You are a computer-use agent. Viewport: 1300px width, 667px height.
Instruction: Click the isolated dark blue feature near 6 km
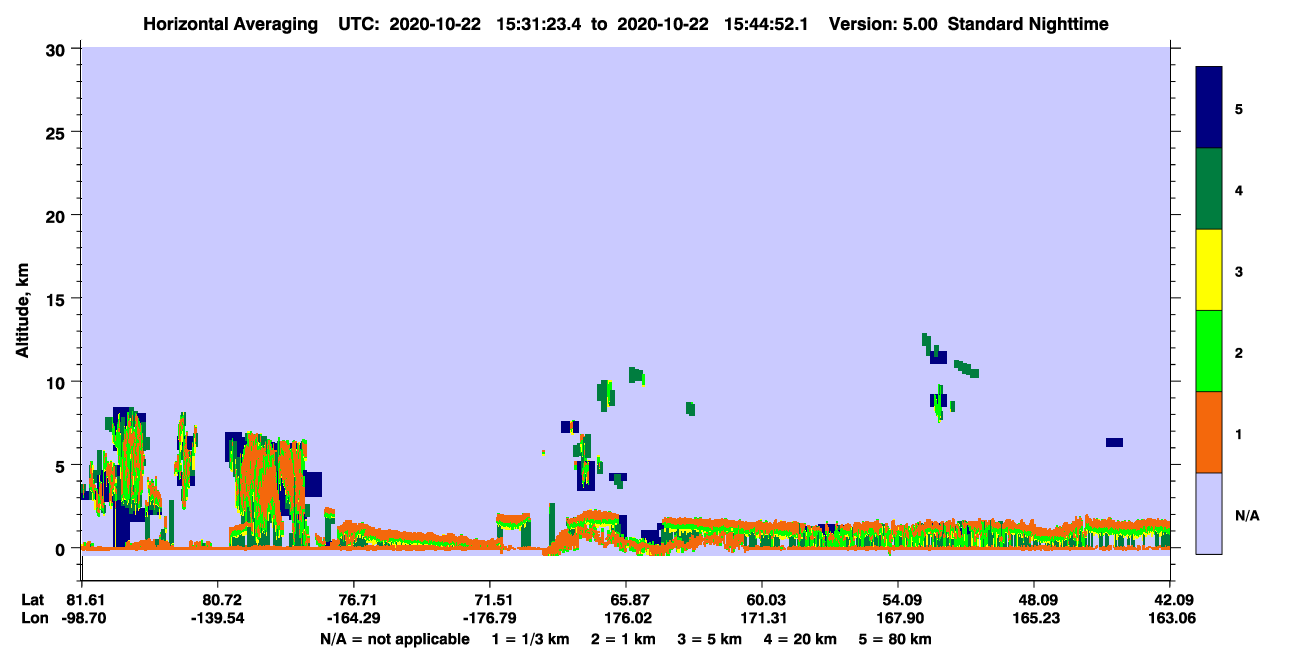click(1114, 442)
